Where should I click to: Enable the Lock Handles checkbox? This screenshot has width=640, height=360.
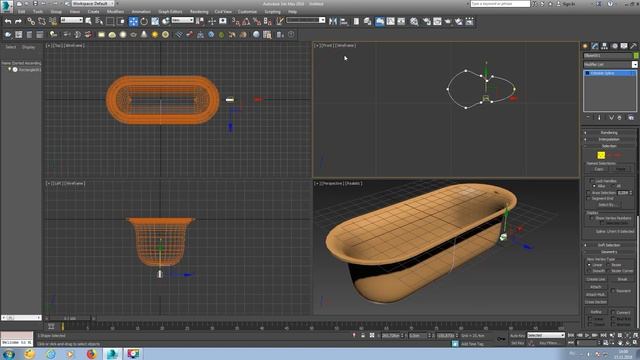point(592,181)
